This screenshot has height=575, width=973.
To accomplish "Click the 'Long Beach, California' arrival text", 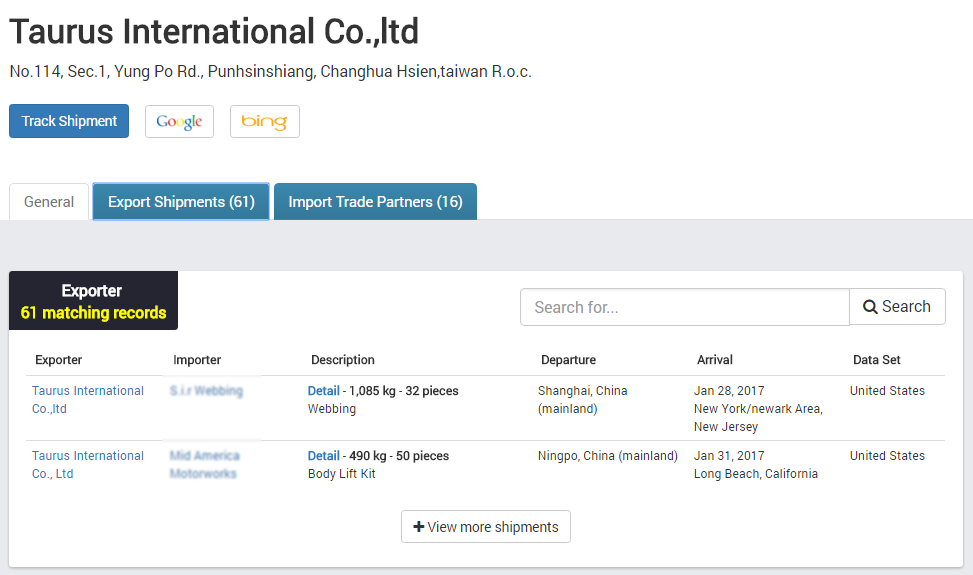I will click(756, 474).
